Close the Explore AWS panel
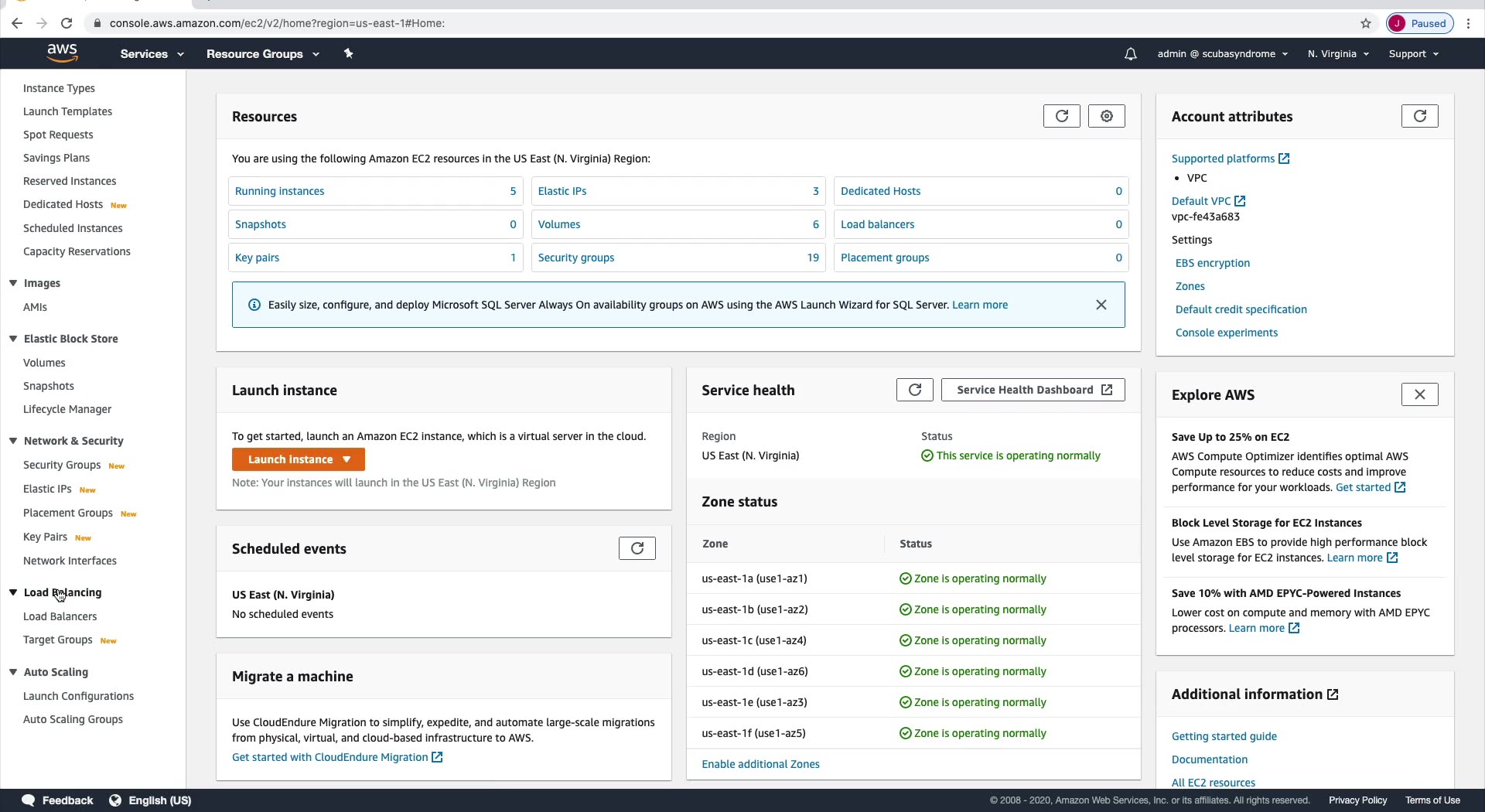Screen dimensions: 1485x812 1419,394
